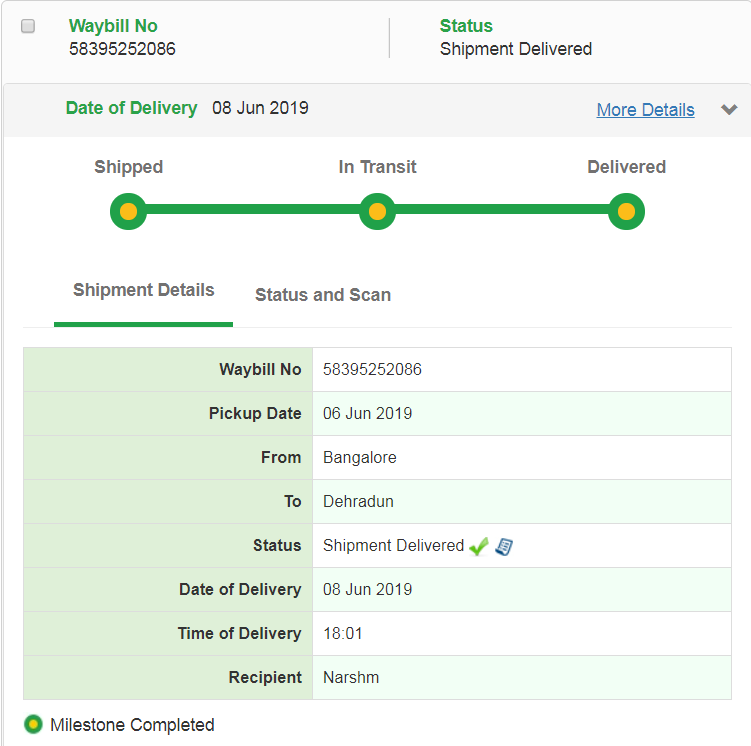Click the delivery time 18:01

(341, 634)
